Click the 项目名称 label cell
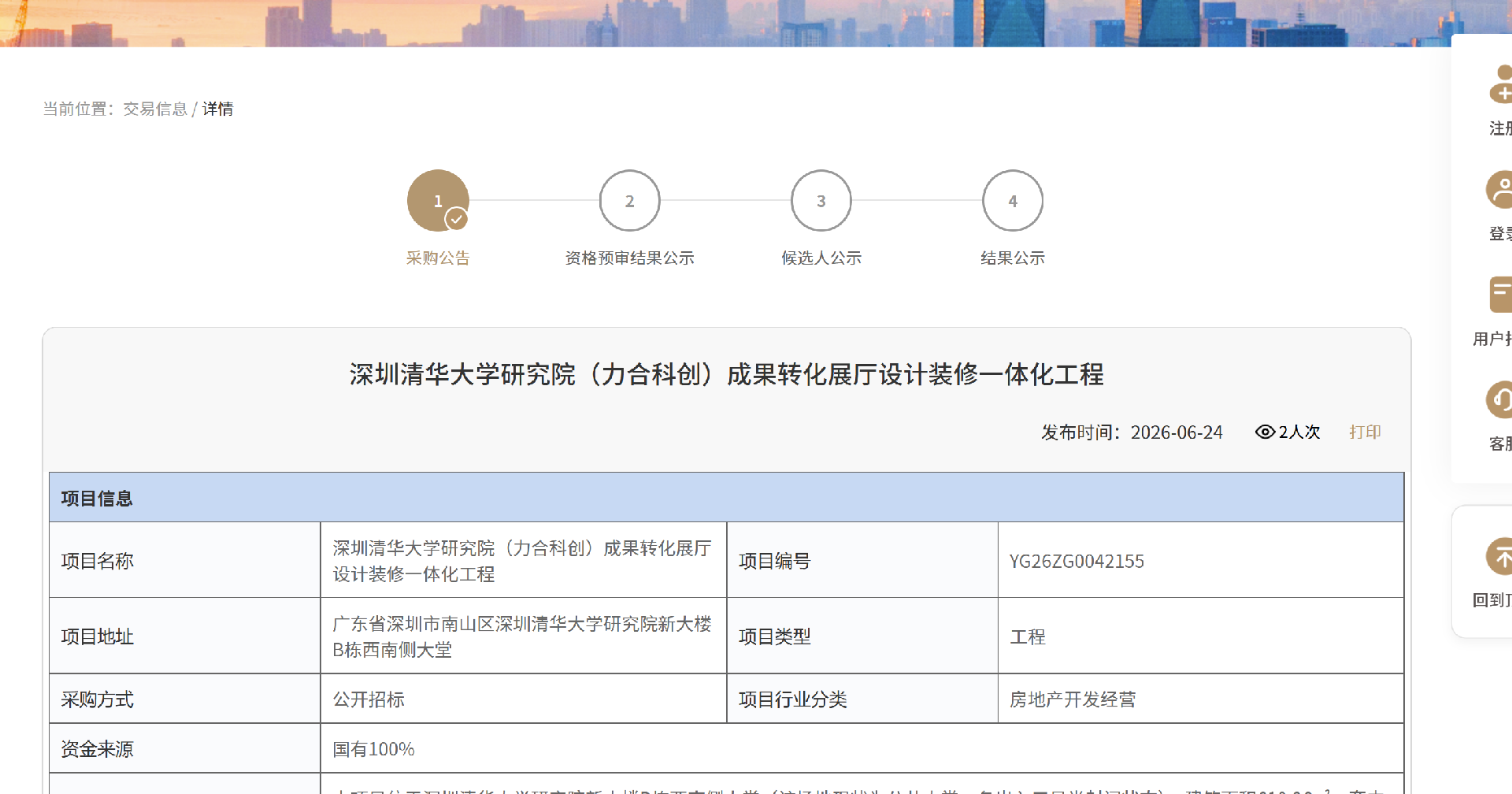 [185, 560]
